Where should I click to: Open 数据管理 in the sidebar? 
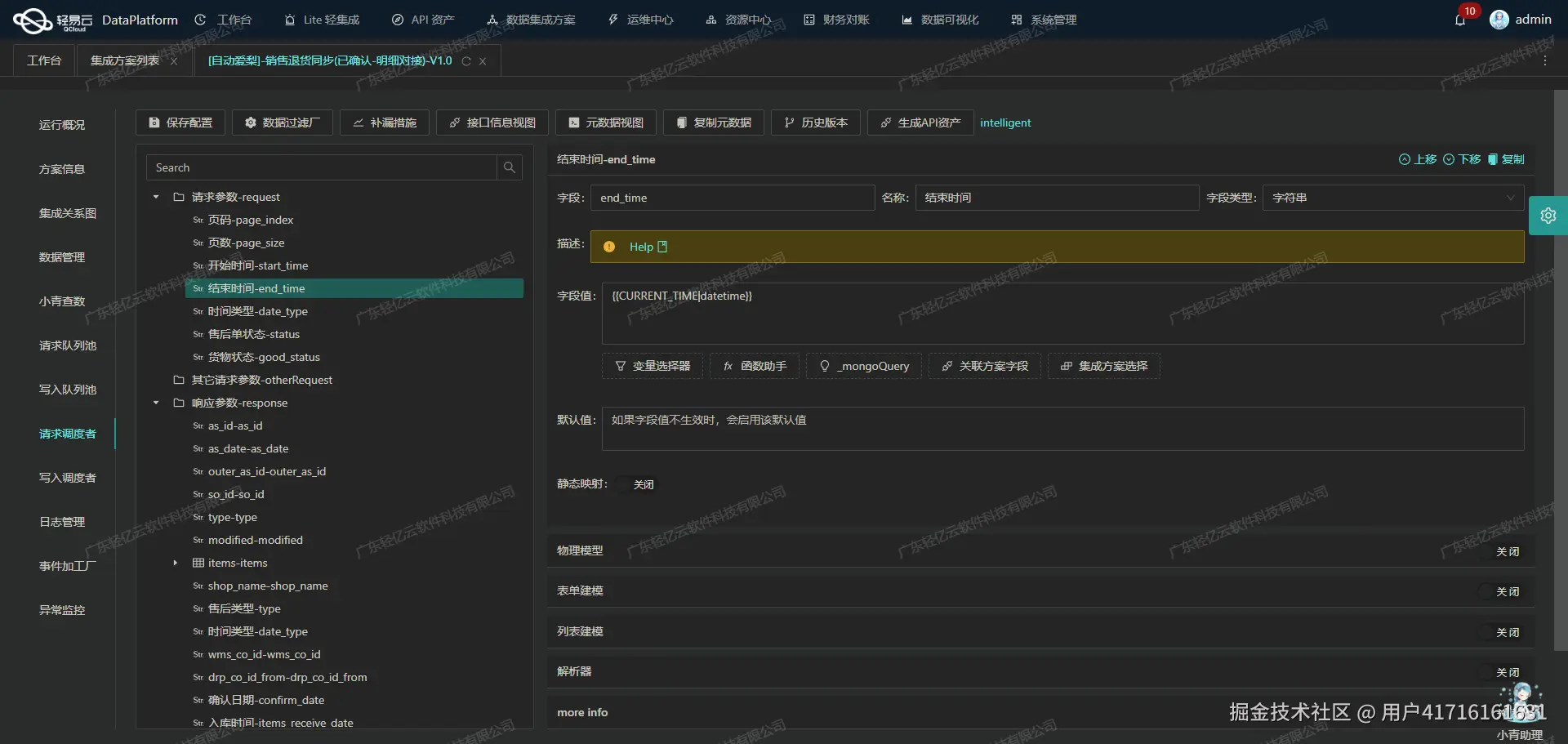tap(62, 257)
